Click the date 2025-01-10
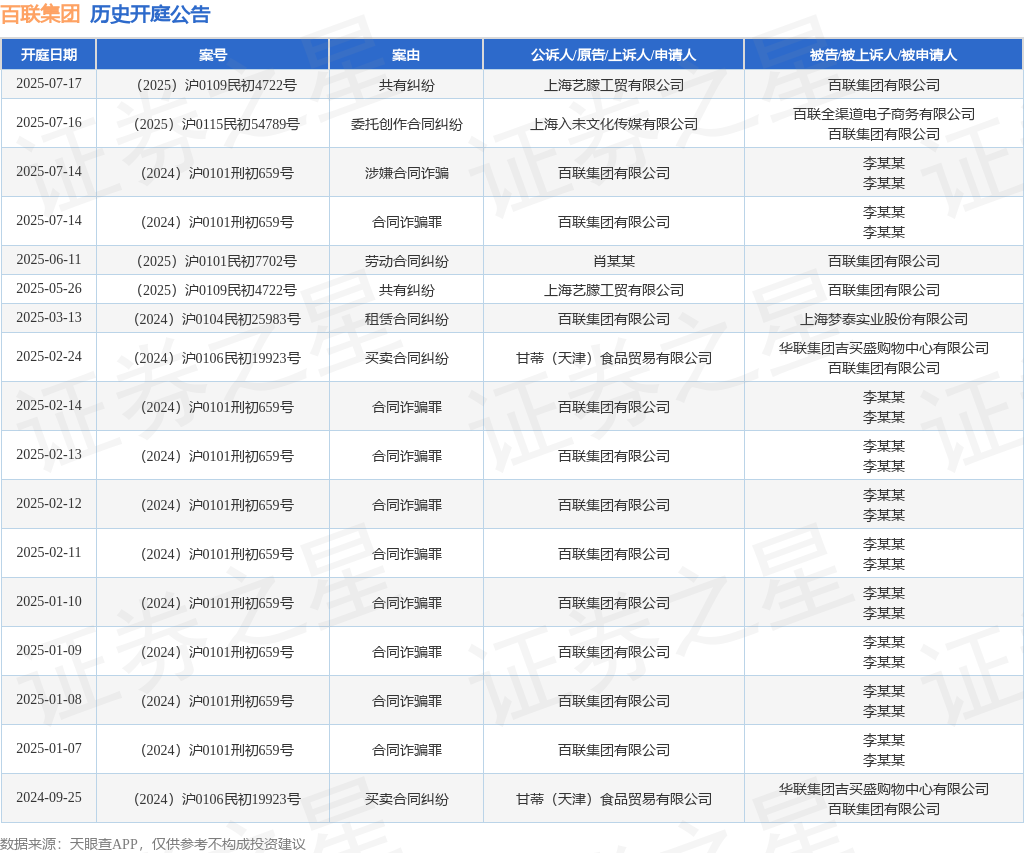The height and width of the screenshot is (853, 1024). coord(49,602)
